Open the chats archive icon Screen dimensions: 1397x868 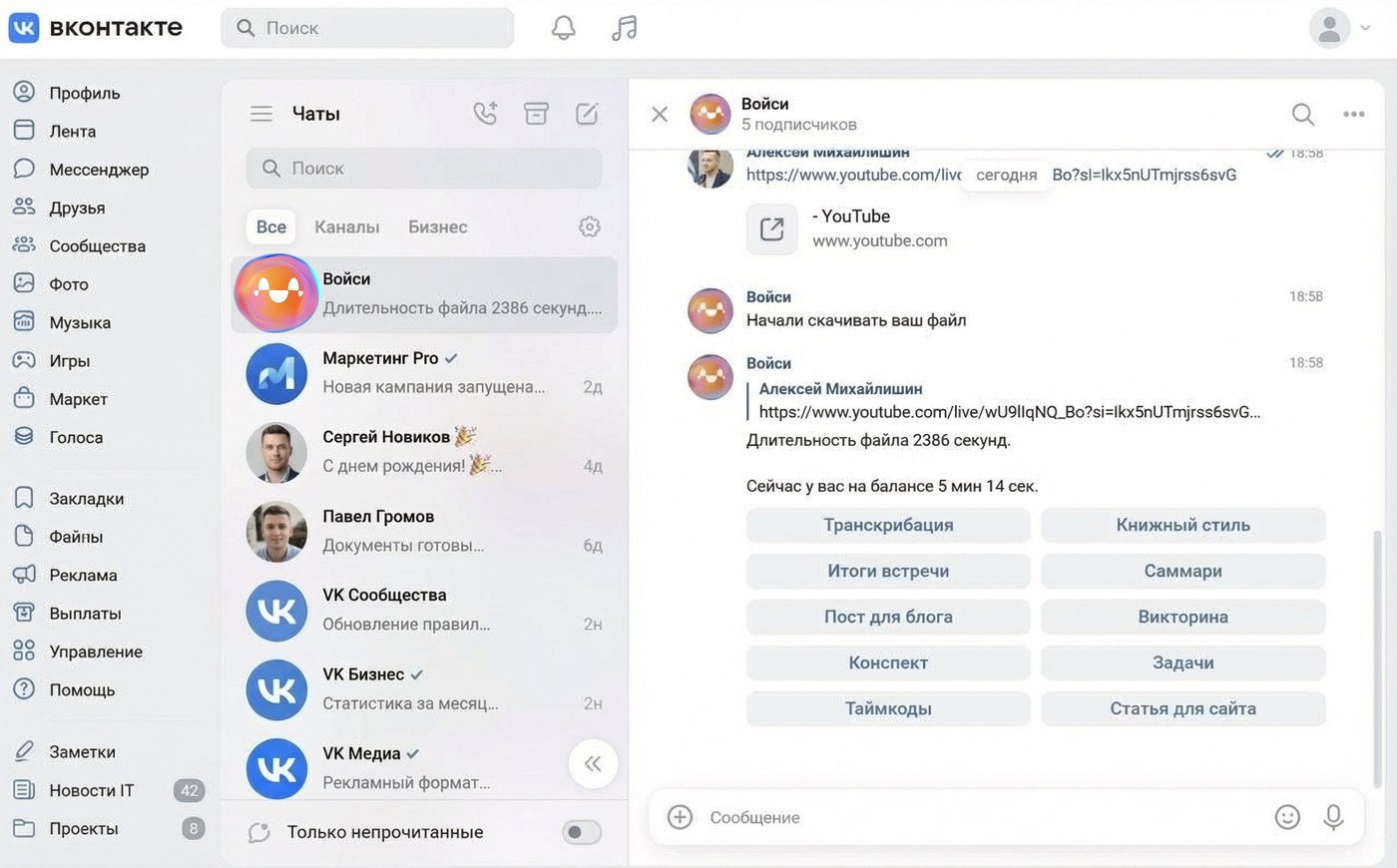point(537,114)
